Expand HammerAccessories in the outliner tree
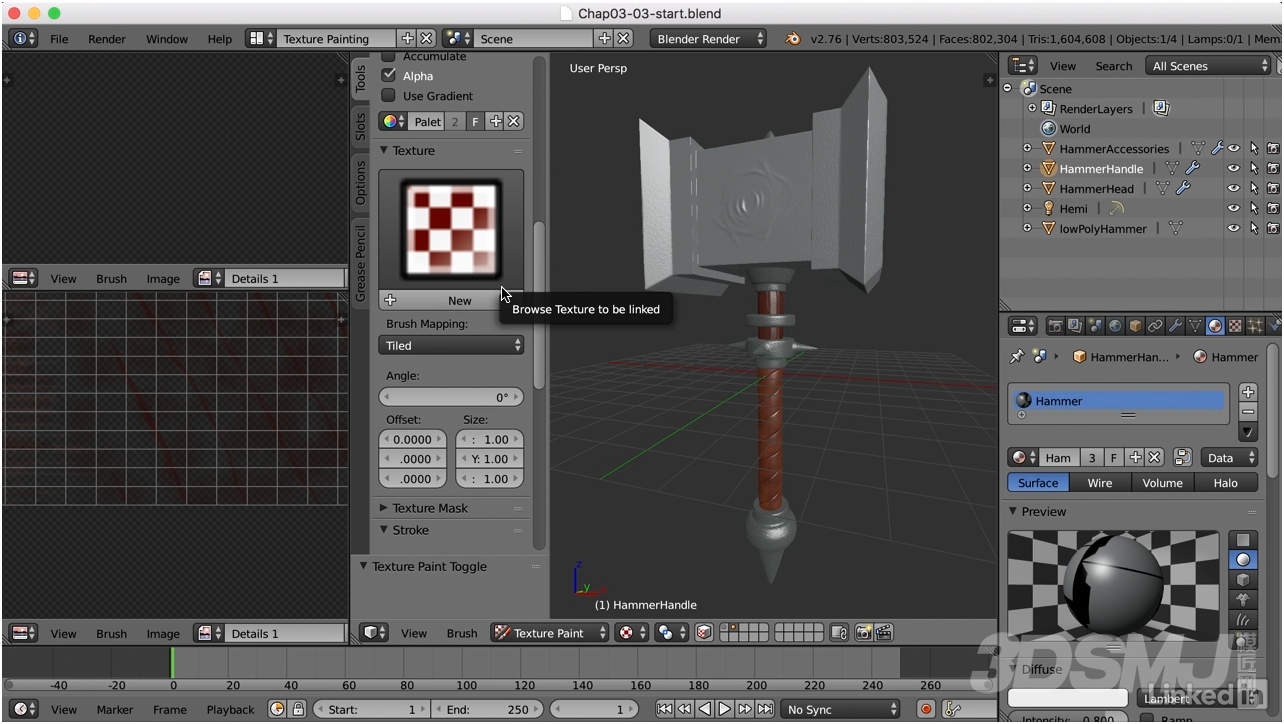1284x724 pixels. [x=1027, y=149]
